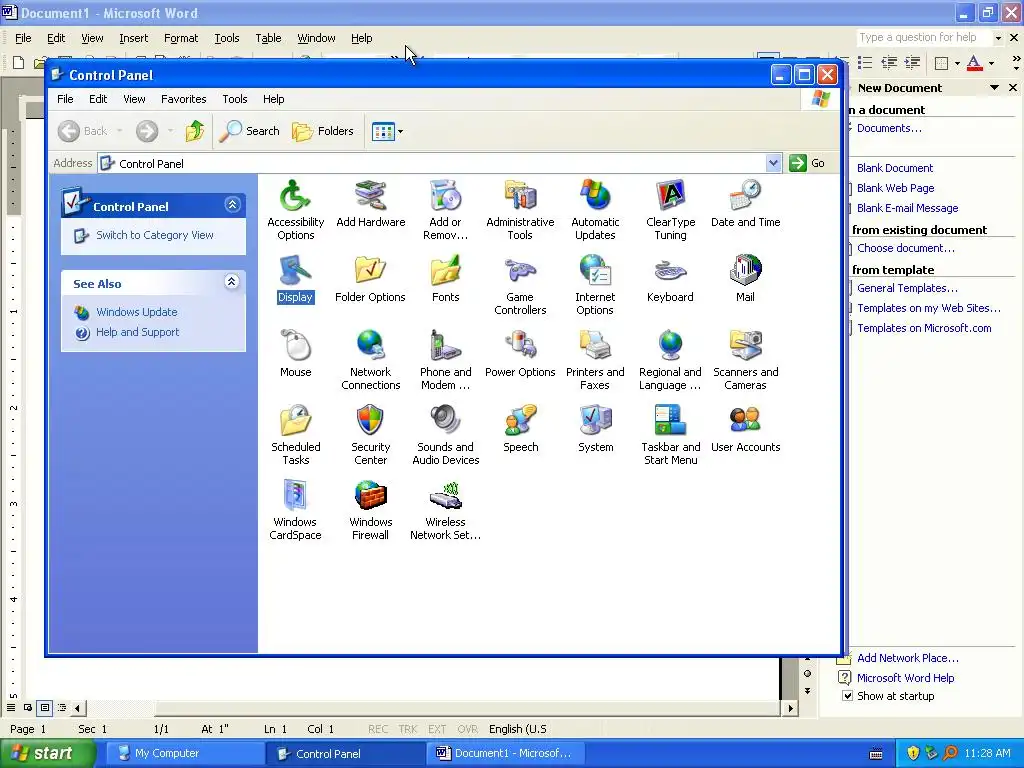The height and width of the screenshot is (768, 1024).
Task: Click the Control Panel address field
Action: pyautogui.click(x=432, y=163)
